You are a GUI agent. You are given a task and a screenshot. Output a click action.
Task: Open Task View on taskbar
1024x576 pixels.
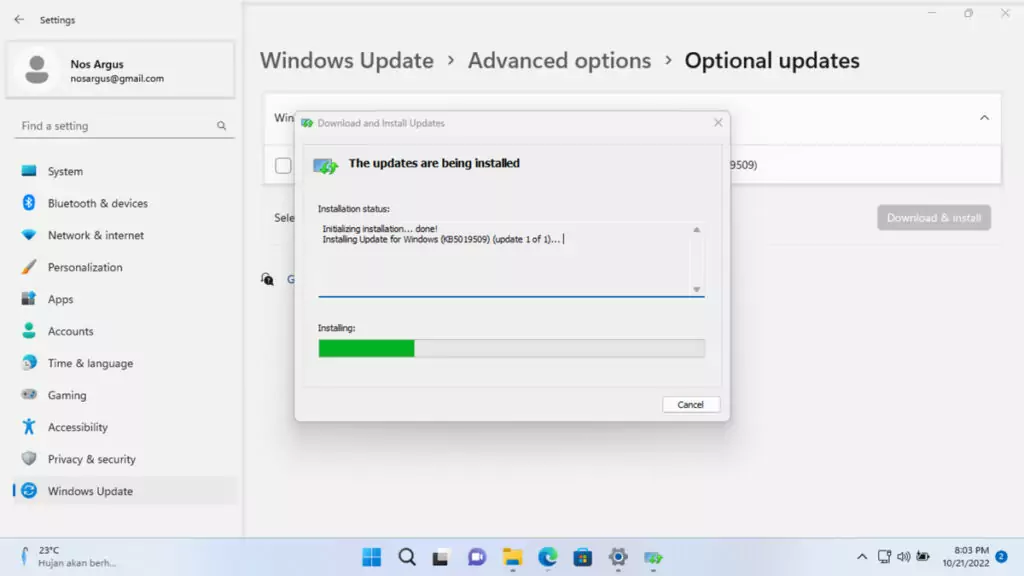[x=441, y=557]
